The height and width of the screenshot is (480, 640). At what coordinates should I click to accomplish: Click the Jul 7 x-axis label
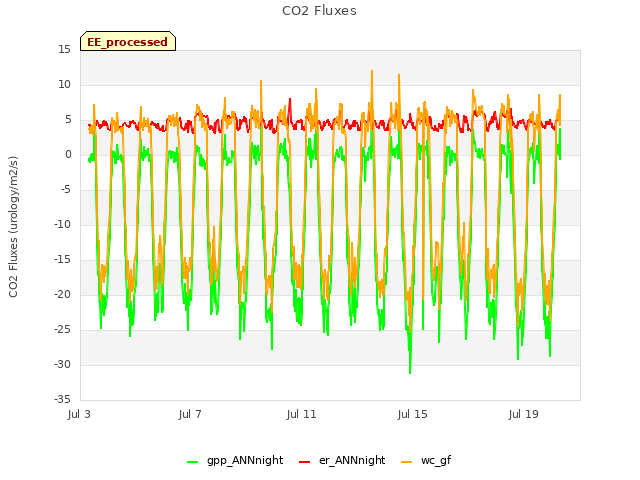[190, 414]
